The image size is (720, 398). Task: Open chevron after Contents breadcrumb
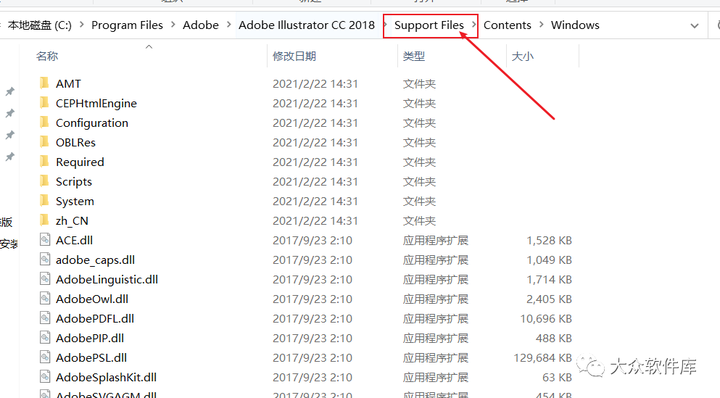coord(541,25)
